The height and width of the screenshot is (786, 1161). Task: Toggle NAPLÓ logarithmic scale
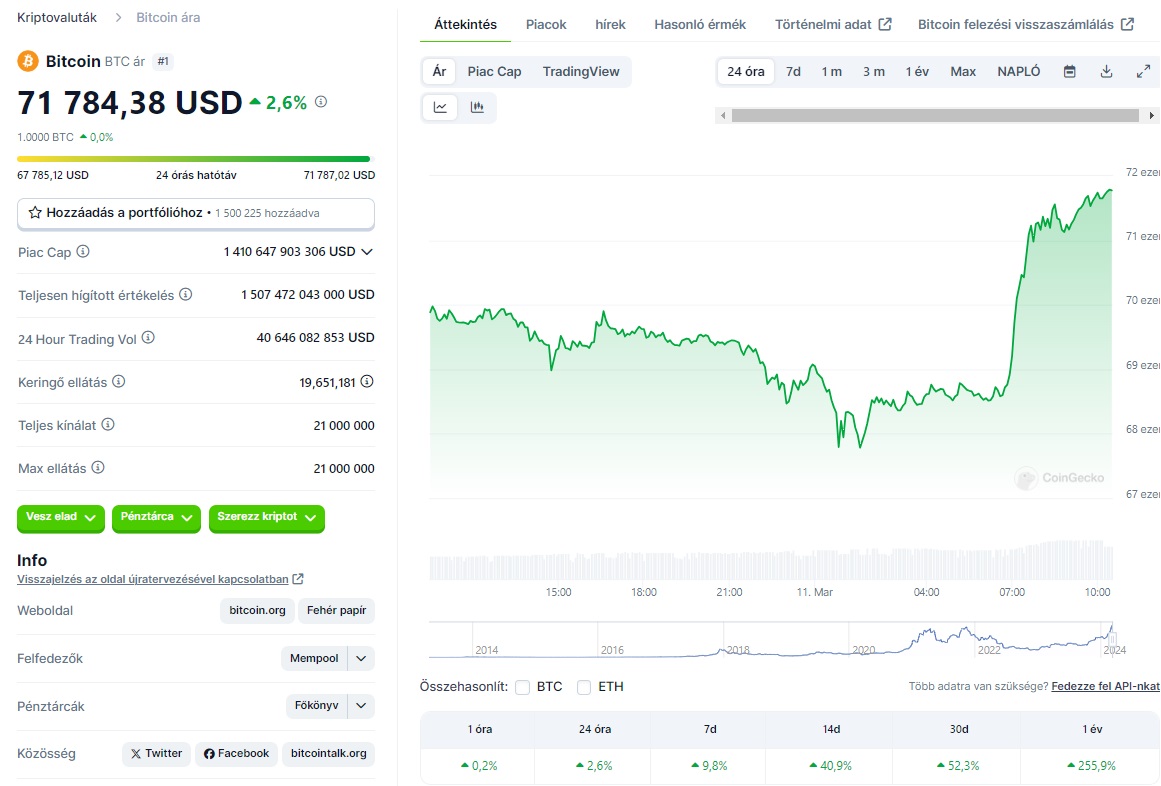point(1019,72)
